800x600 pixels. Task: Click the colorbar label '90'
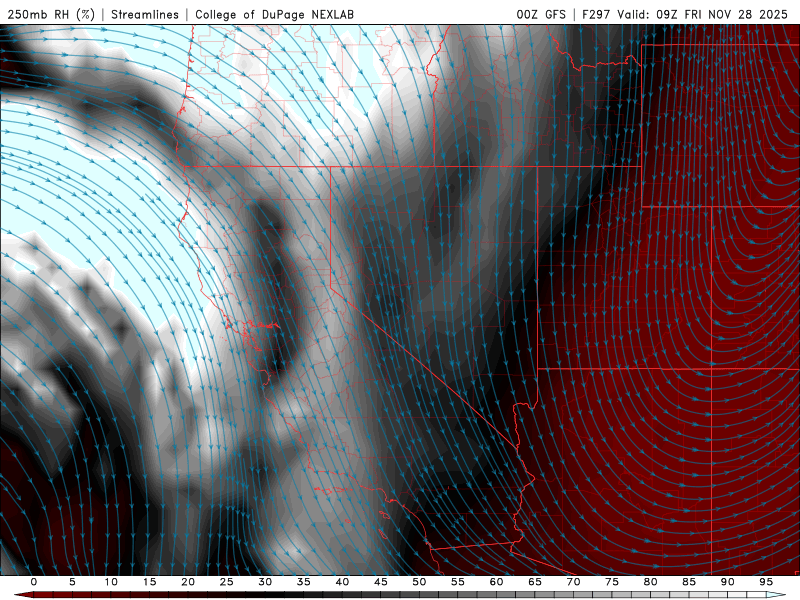727,582
